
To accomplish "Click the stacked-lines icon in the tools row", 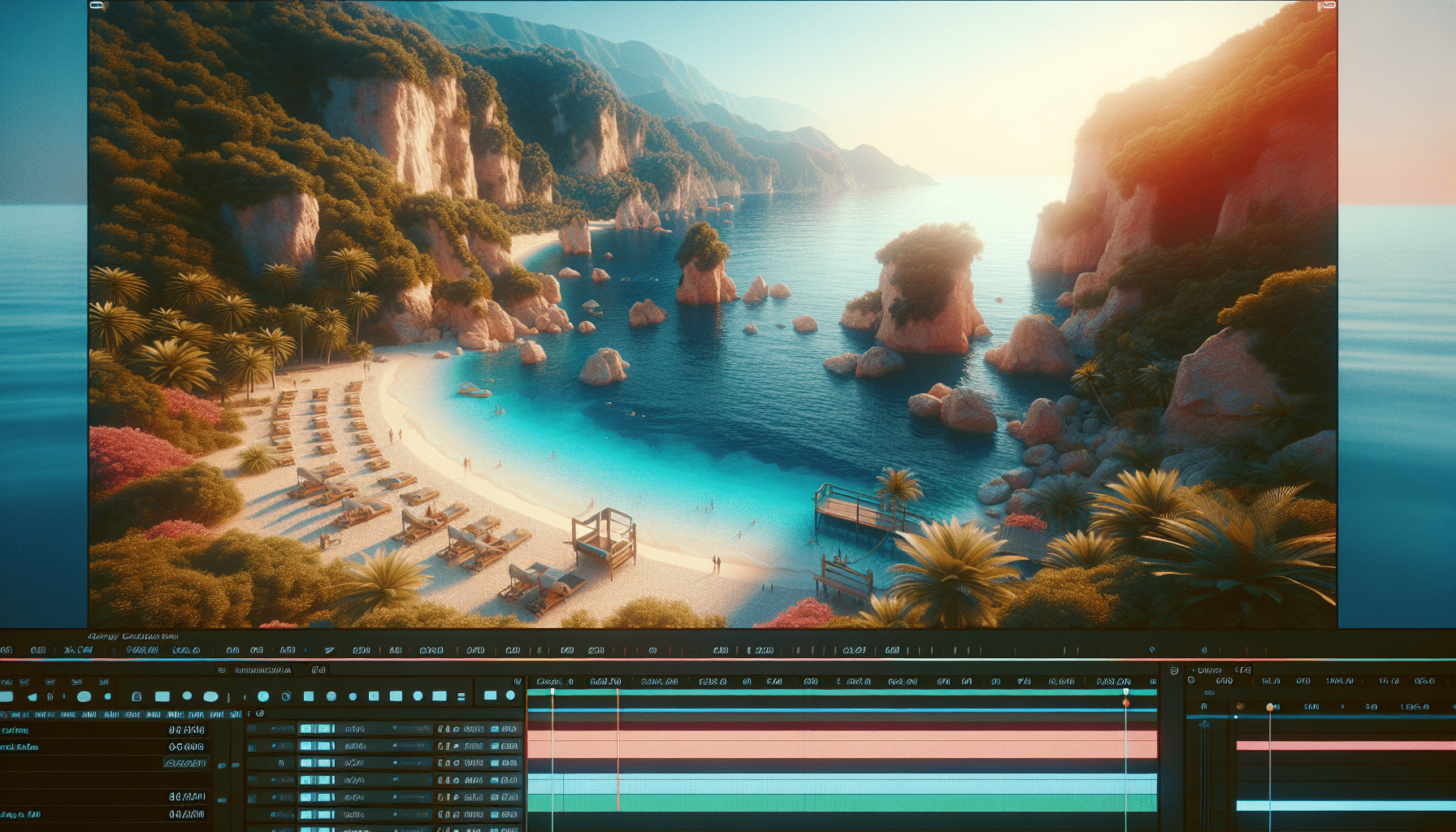I will tap(461, 696).
